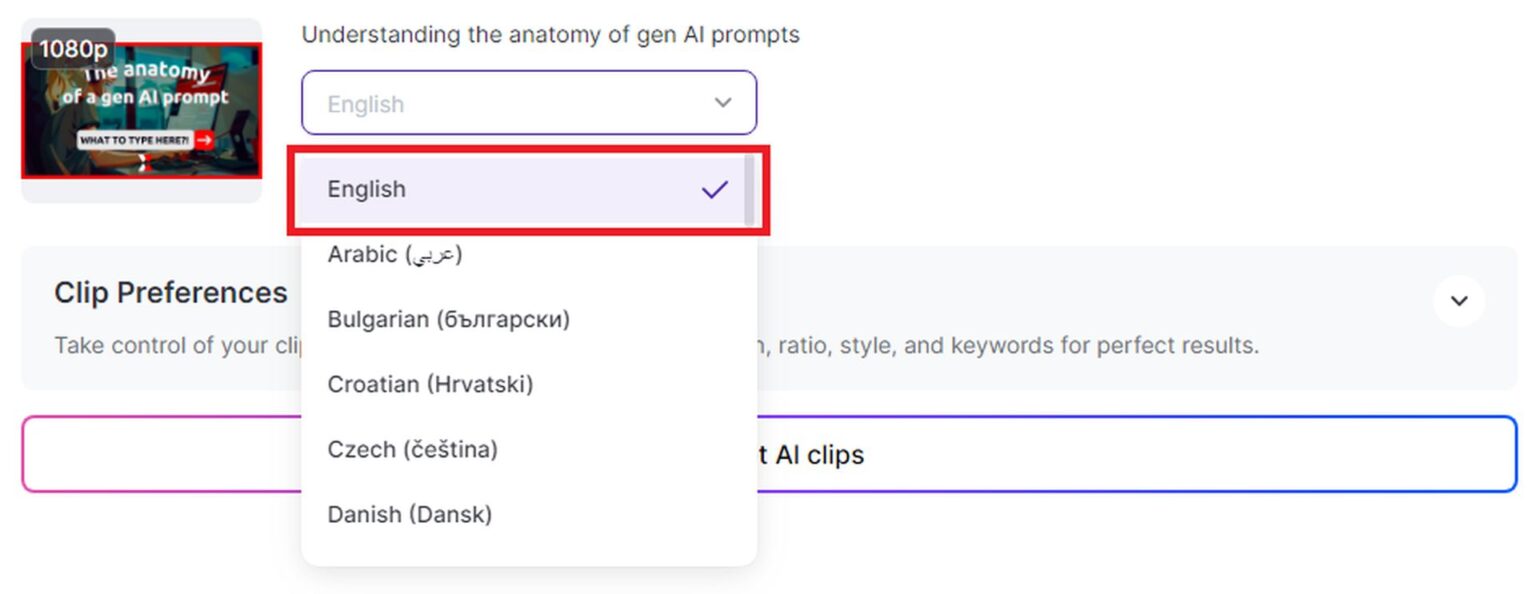Click the title Understanding the anatomy of gen AI prompts
1536x594 pixels.
(x=551, y=33)
